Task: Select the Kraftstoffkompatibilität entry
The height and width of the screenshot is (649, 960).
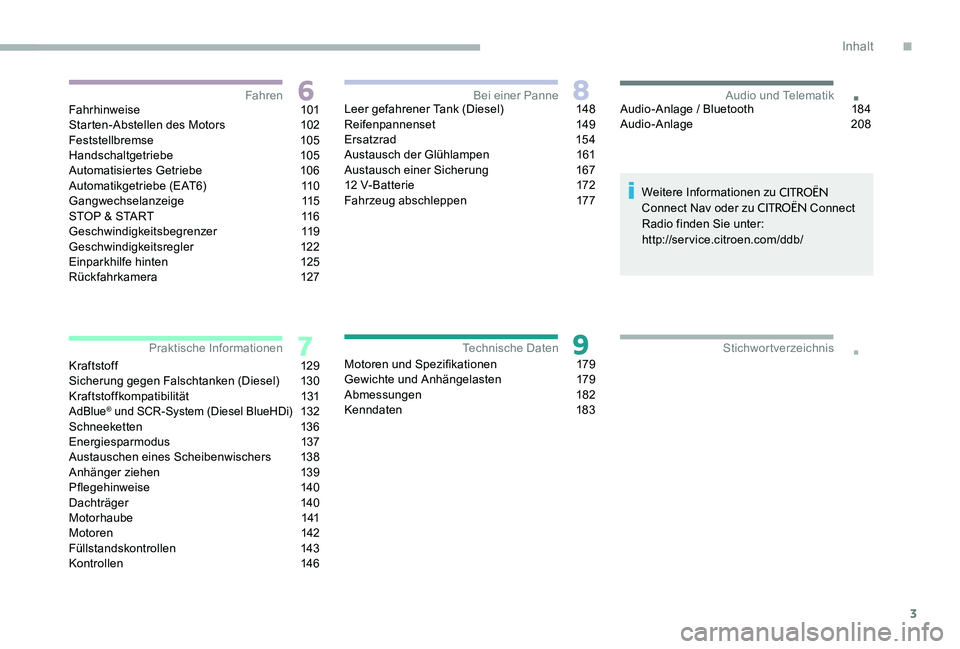Action: tap(194, 396)
